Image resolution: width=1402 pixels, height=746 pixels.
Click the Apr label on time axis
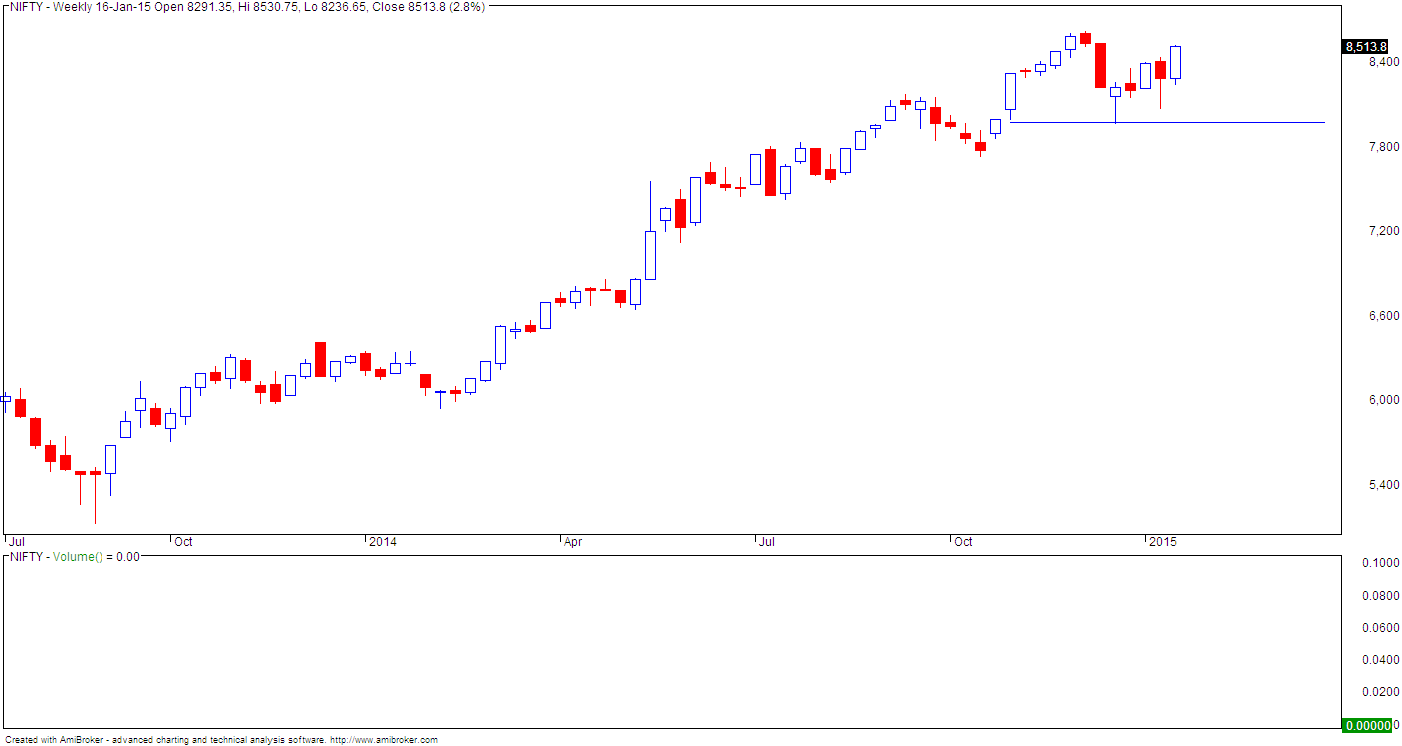pos(573,542)
